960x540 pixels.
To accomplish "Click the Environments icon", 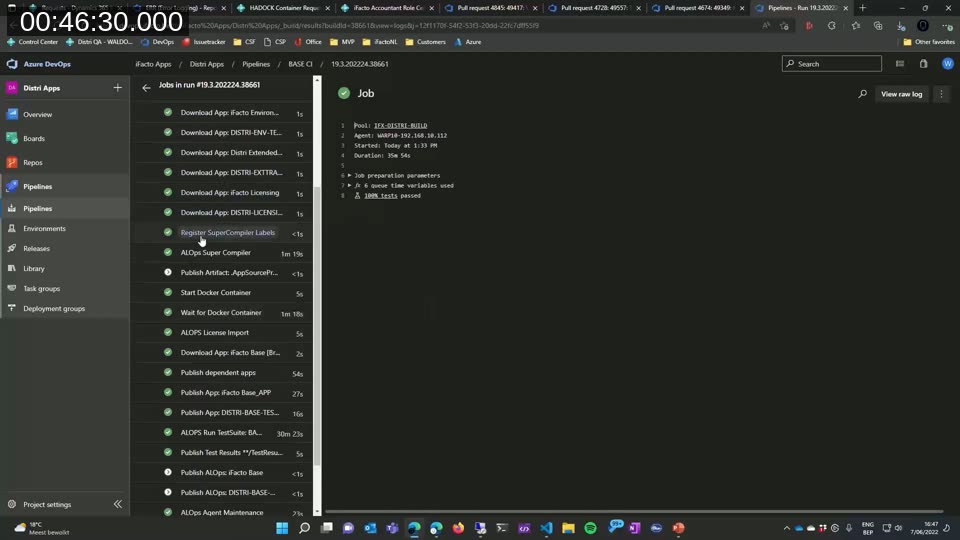I will tap(12, 228).
